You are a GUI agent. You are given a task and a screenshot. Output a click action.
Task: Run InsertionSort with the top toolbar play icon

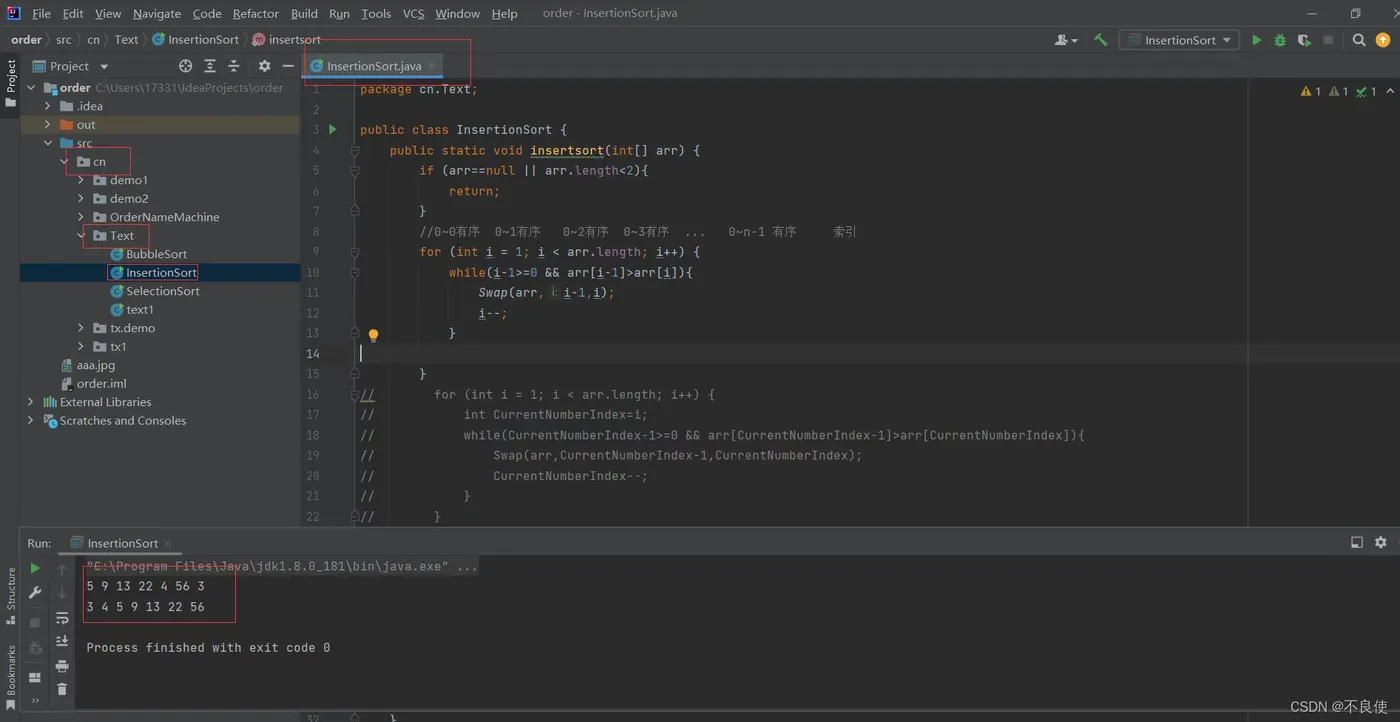click(x=1257, y=40)
